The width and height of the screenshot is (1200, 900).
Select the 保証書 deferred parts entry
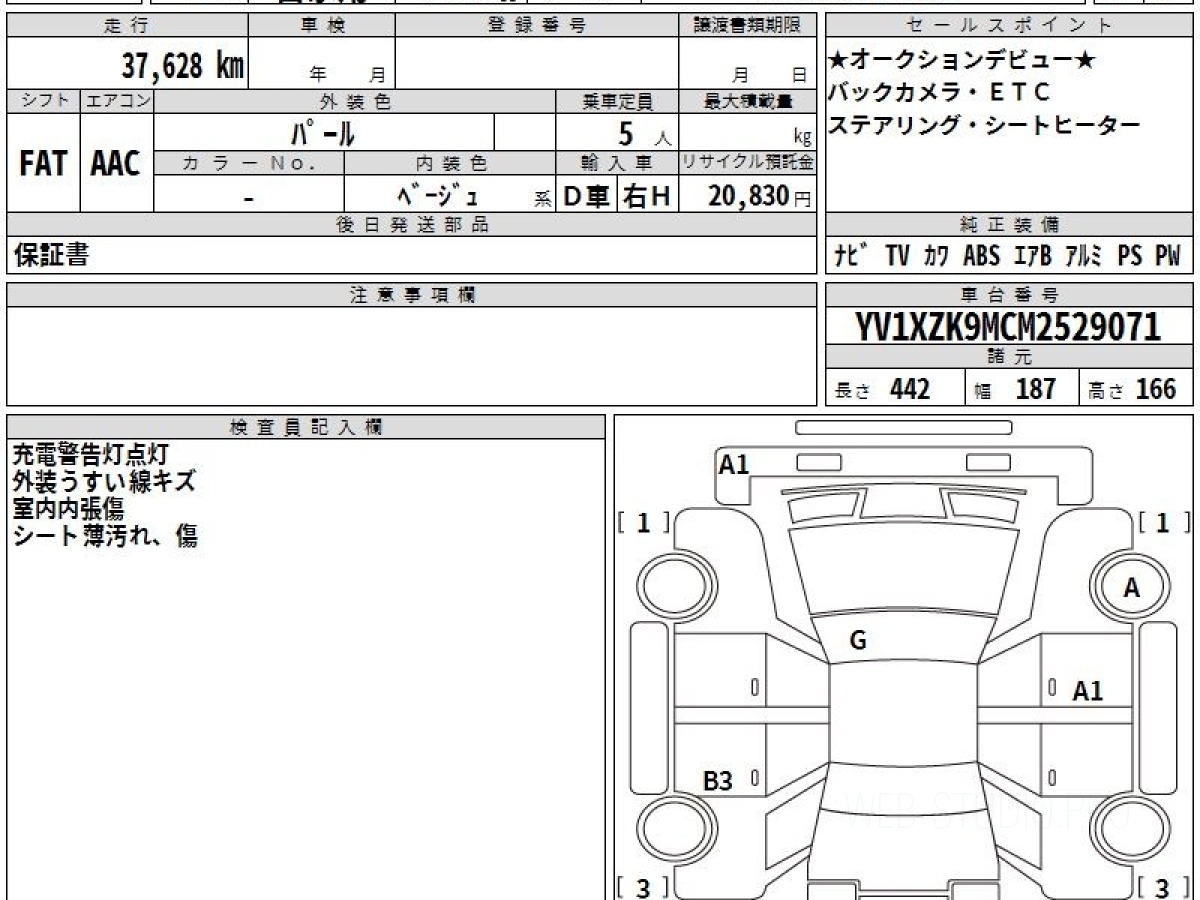pyautogui.click(x=50, y=256)
